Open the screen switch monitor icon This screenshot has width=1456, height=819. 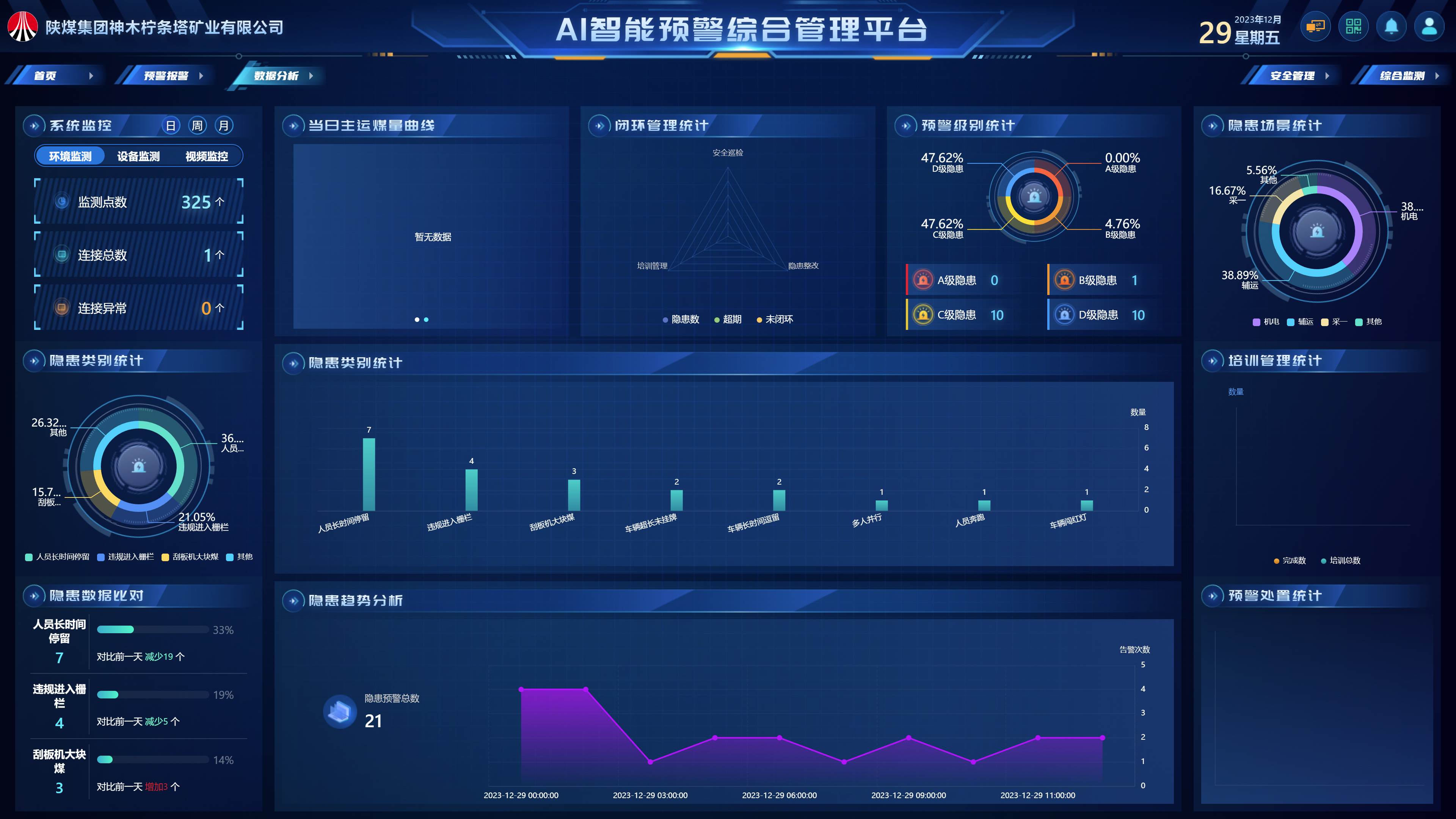1315,27
